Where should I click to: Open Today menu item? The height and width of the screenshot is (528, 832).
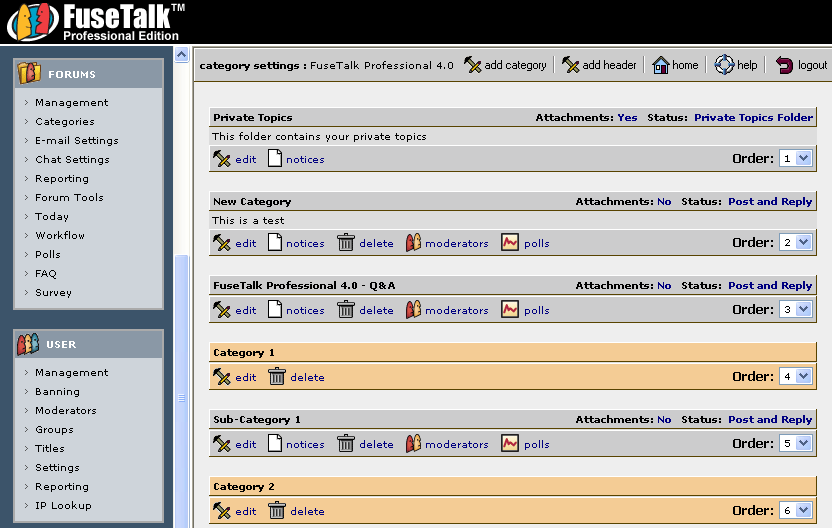[51, 217]
